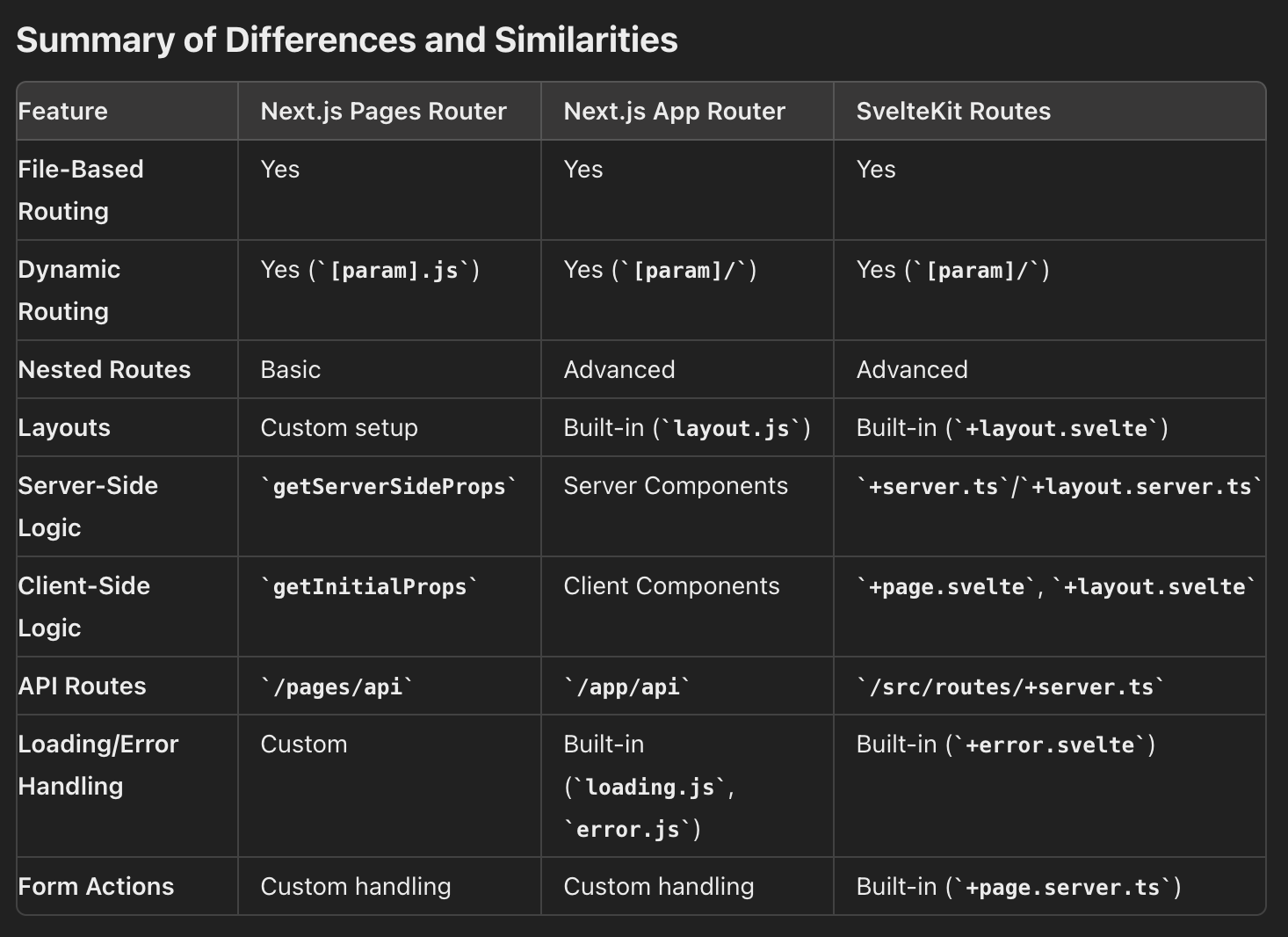
Task: Select the Feature column header
Action: (x=62, y=112)
